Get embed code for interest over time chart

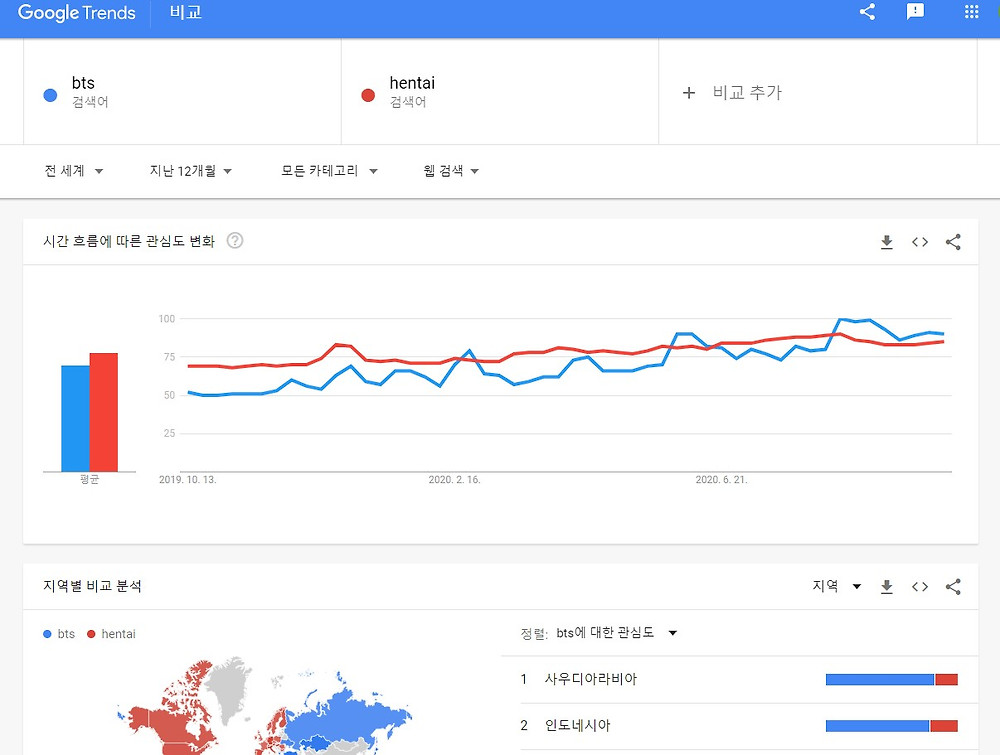click(920, 242)
